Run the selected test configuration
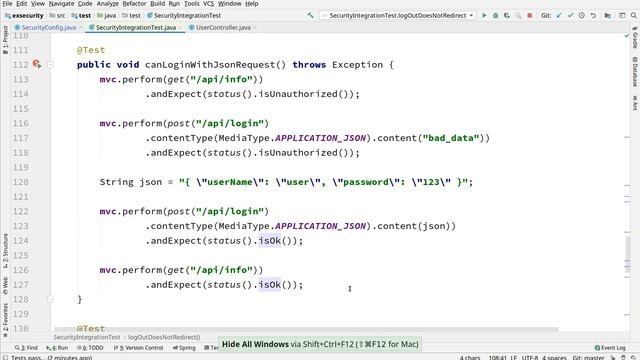The image size is (640, 360). (484, 16)
